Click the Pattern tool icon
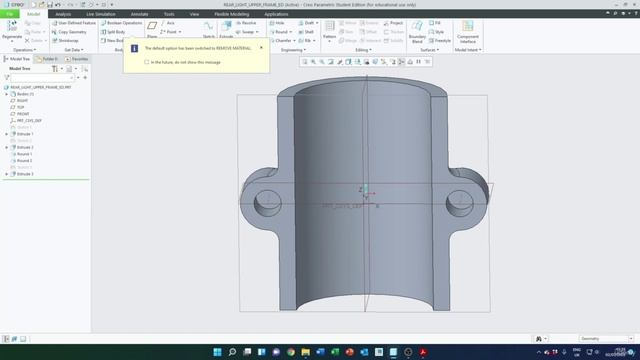This screenshot has height=360, width=640. tap(329, 26)
